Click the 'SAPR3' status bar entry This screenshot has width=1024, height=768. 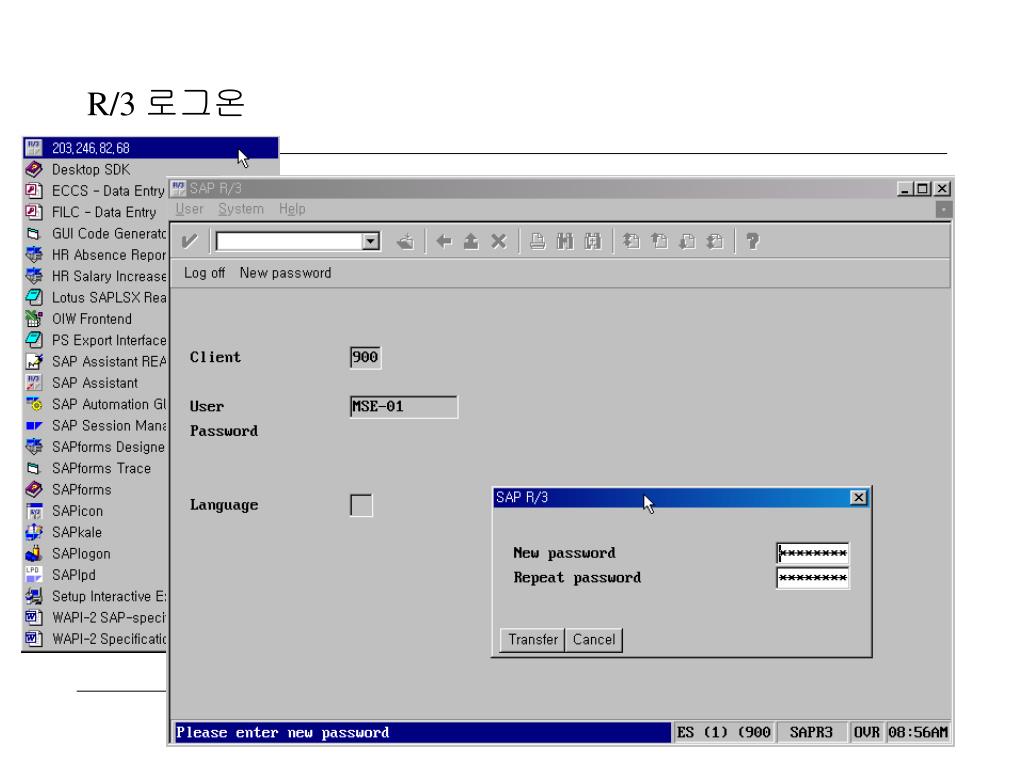click(x=811, y=733)
